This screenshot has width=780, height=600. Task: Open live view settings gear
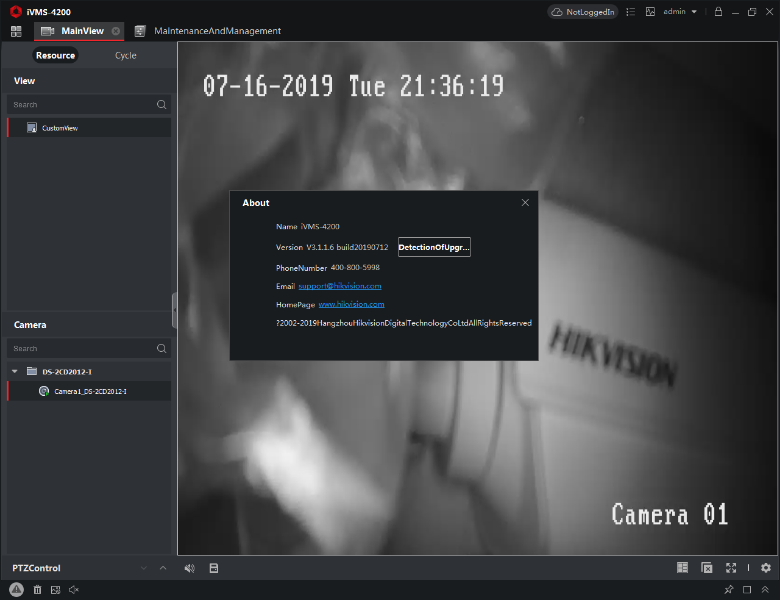click(766, 568)
